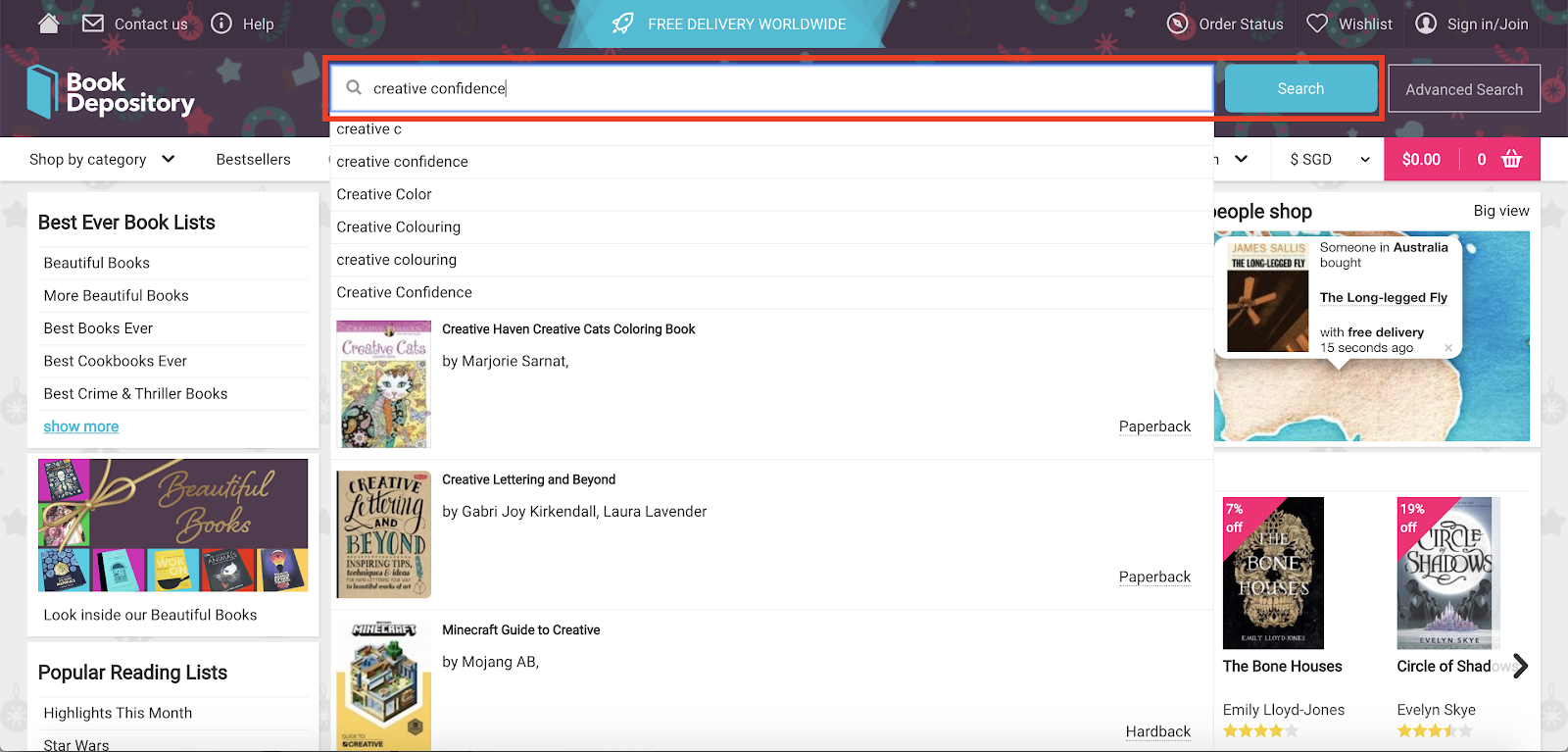Open The Bone Houses title link
The height and width of the screenshot is (752, 1568).
pos(1282,666)
